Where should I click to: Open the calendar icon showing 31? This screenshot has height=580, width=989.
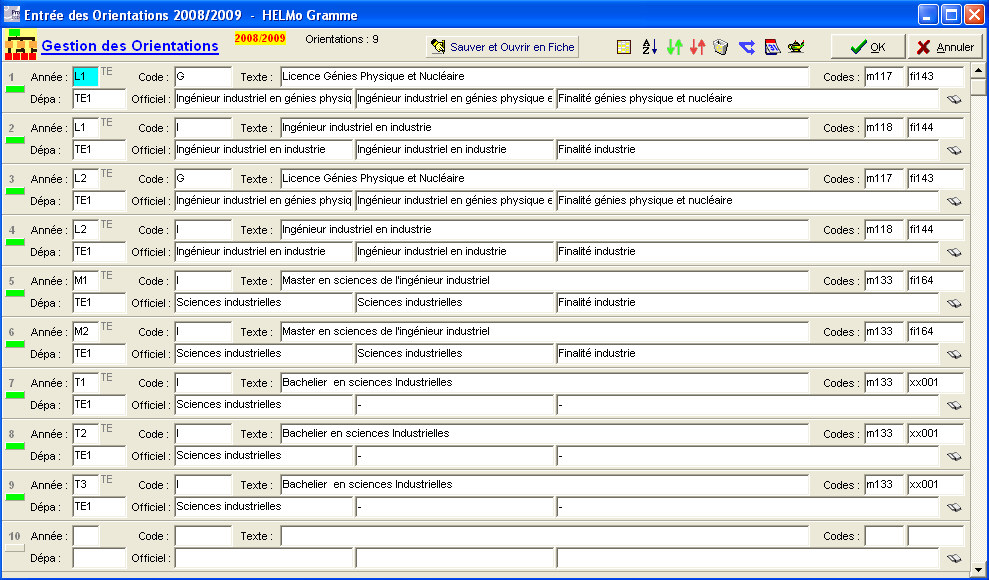coord(772,47)
